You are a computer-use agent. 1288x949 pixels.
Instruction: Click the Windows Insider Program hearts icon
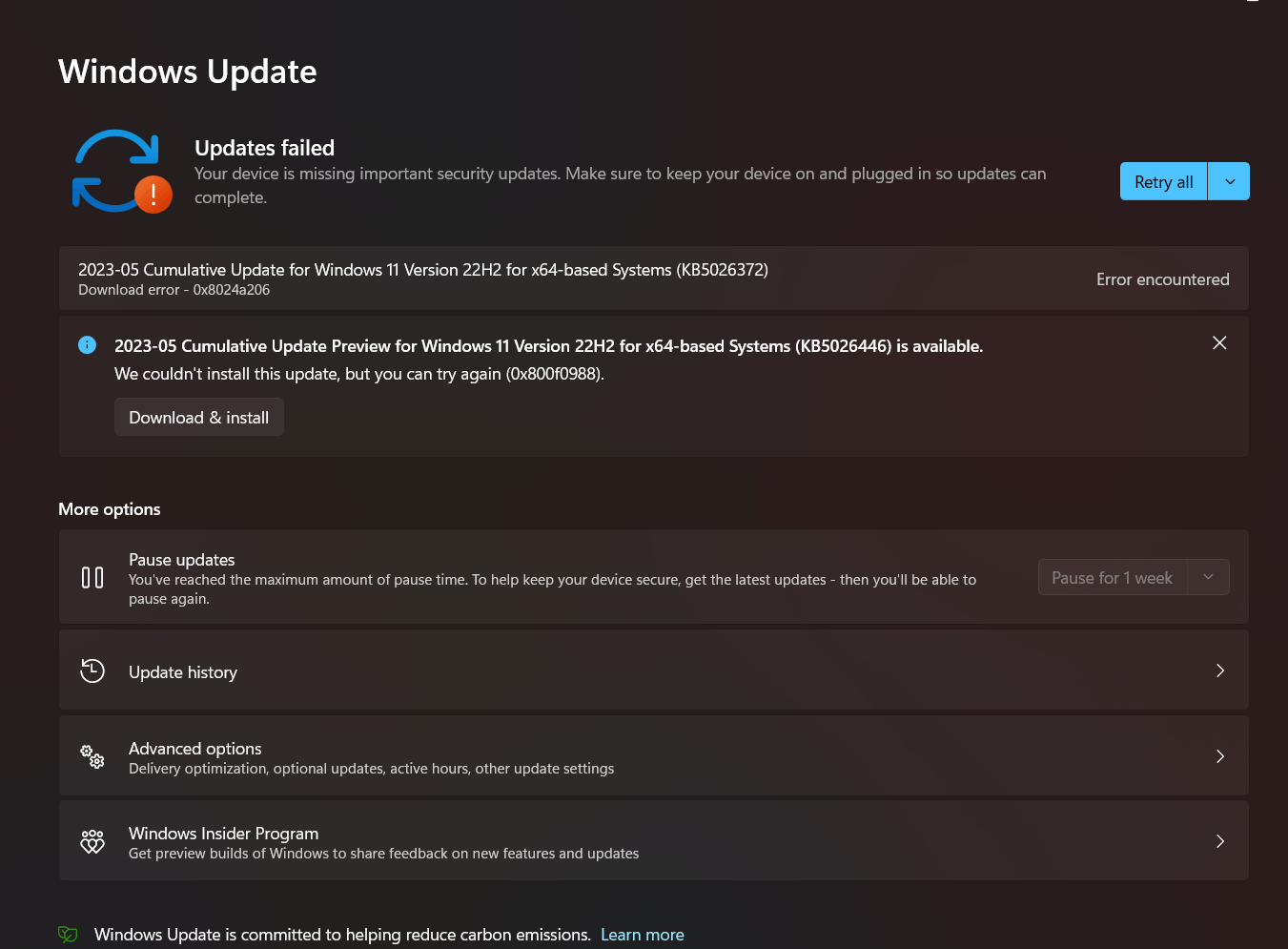[x=92, y=841]
